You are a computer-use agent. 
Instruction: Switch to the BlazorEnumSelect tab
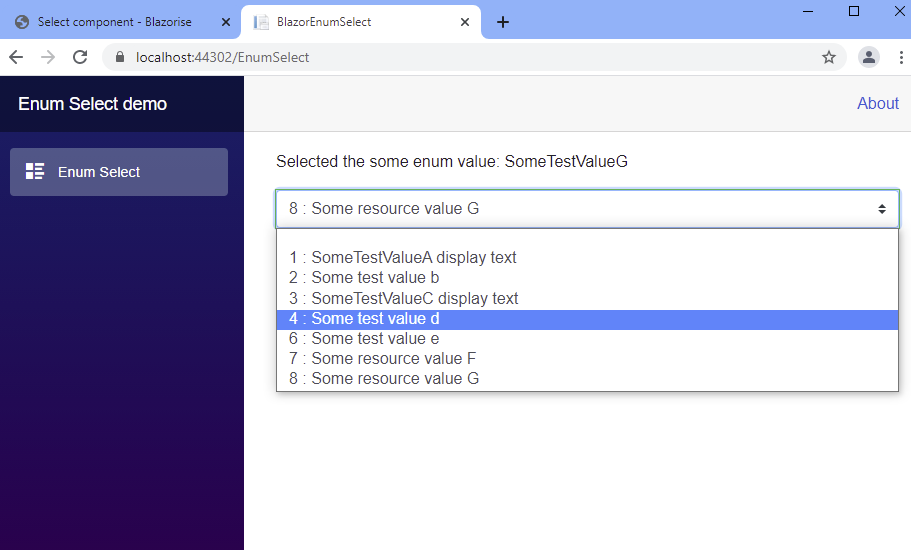click(361, 22)
